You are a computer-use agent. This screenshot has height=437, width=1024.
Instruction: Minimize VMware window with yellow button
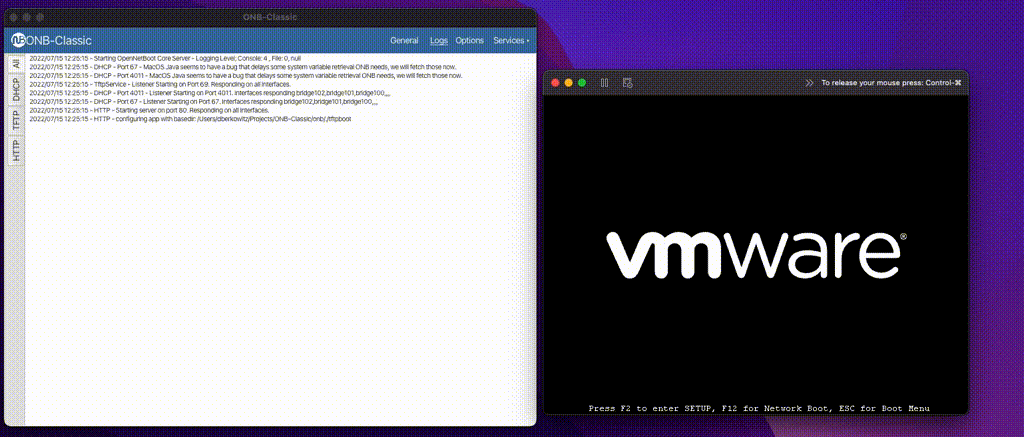tap(569, 83)
